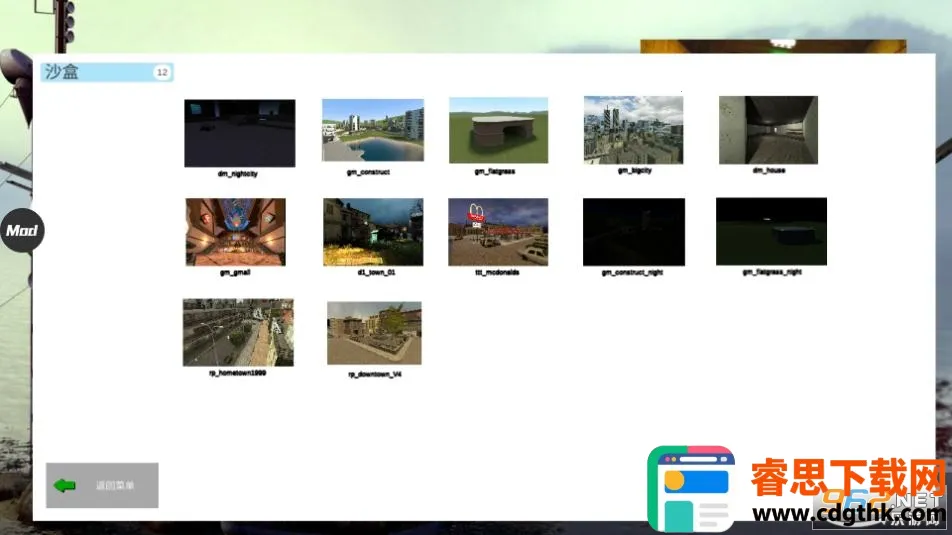This screenshot has width=952, height=535.
Task: Load the gm_gmall map thumbnail
Action: pyautogui.click(x=235, y=232)
